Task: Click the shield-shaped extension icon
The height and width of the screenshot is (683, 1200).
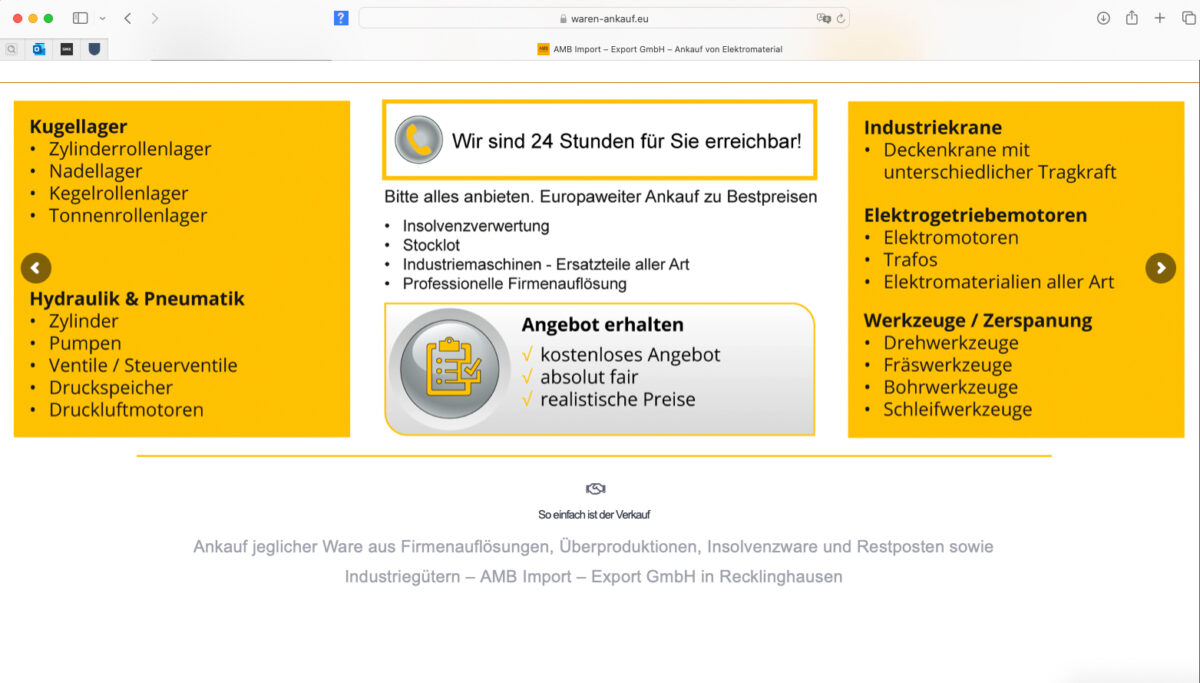Action: [94, 48]
